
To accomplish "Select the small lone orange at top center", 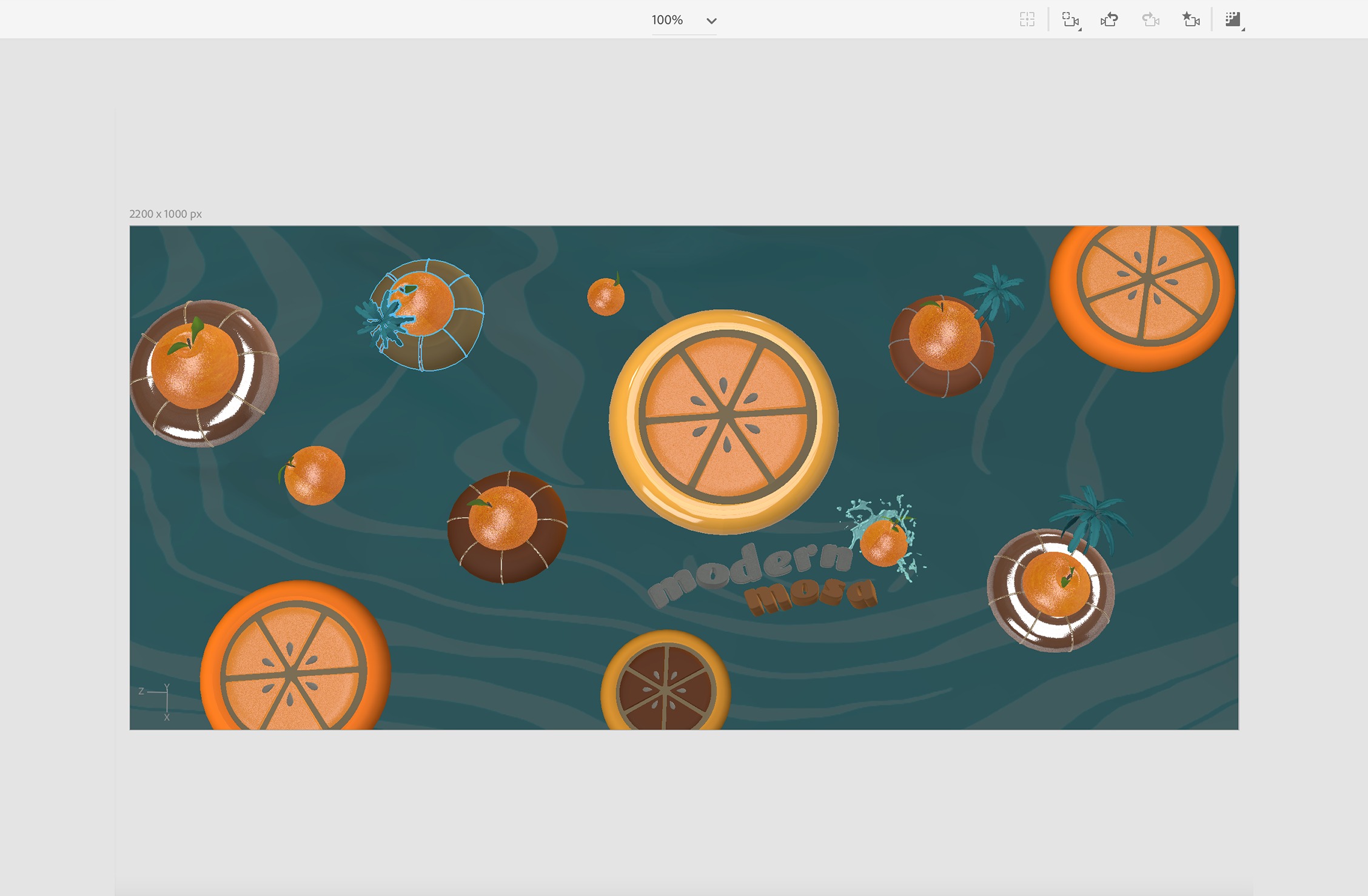I will (605, 296).
